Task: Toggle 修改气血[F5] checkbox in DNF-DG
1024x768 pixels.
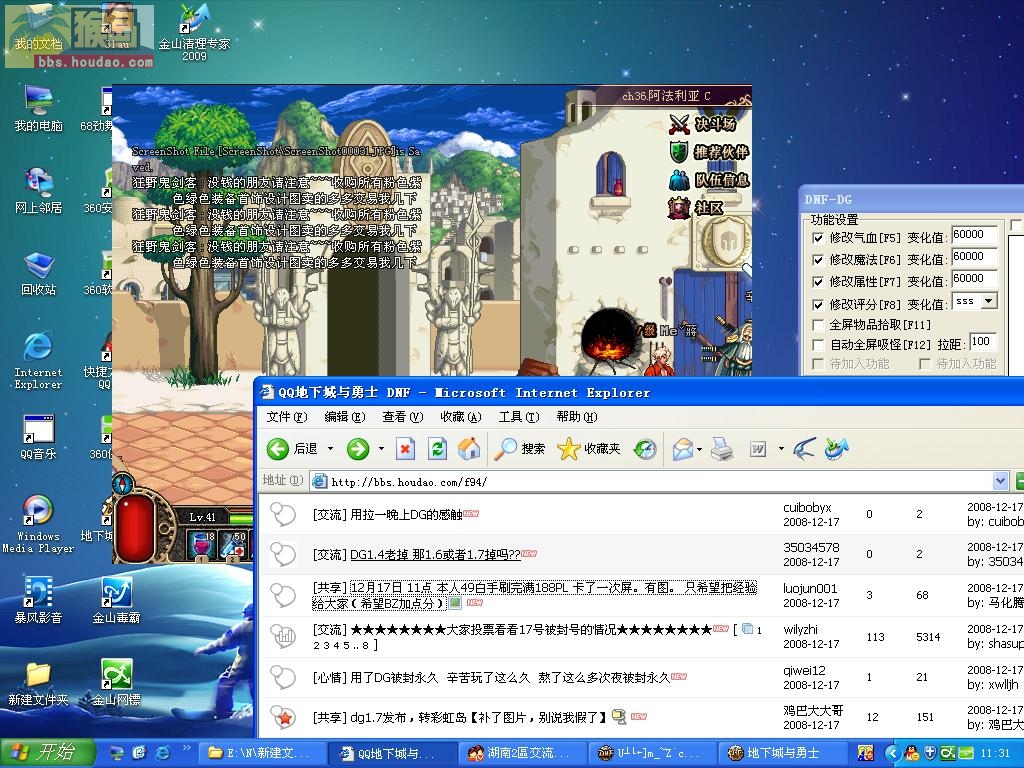Action: (x=818, y=238)
